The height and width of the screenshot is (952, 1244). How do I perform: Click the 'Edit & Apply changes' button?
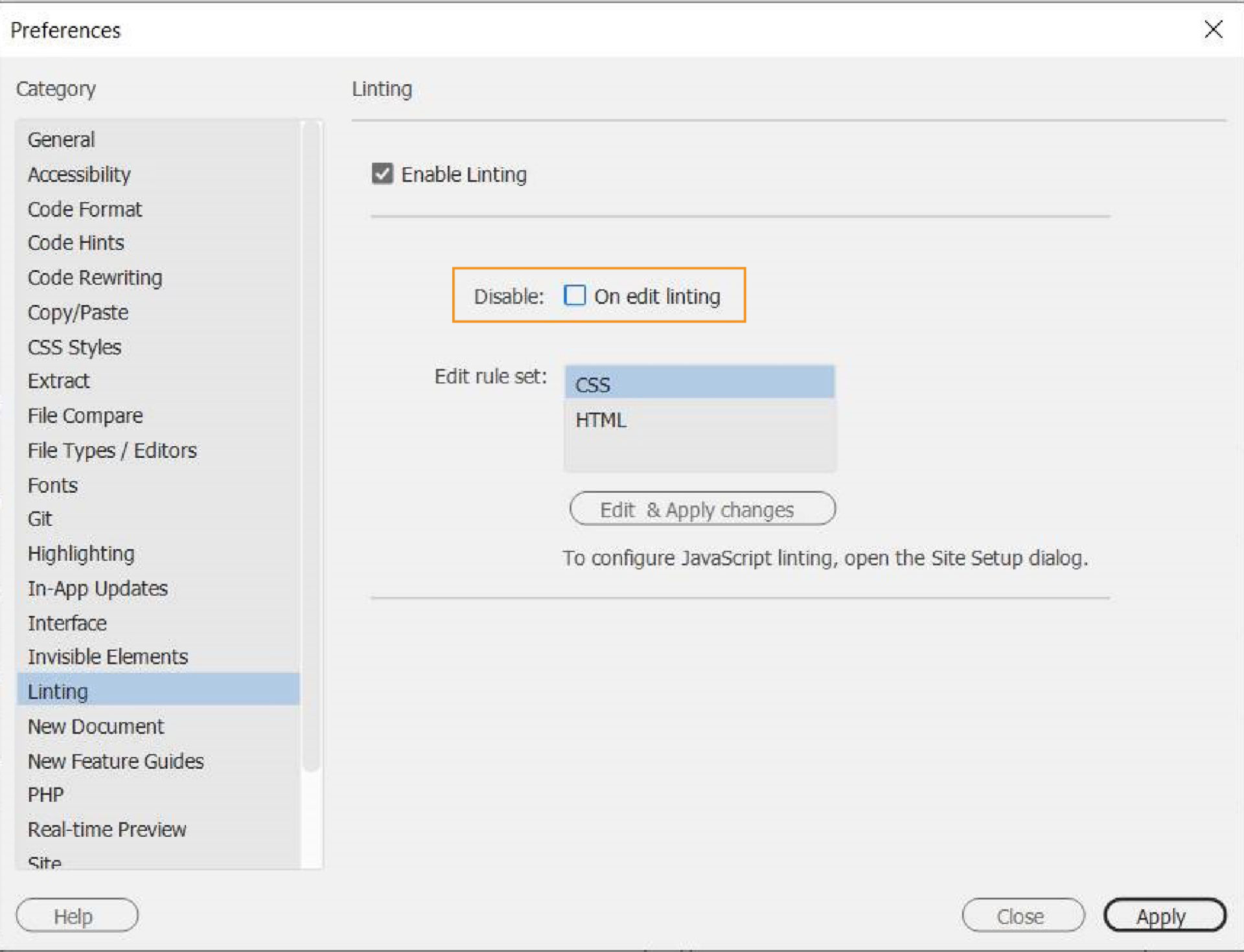pyautogui.click(x=702, y=509)
